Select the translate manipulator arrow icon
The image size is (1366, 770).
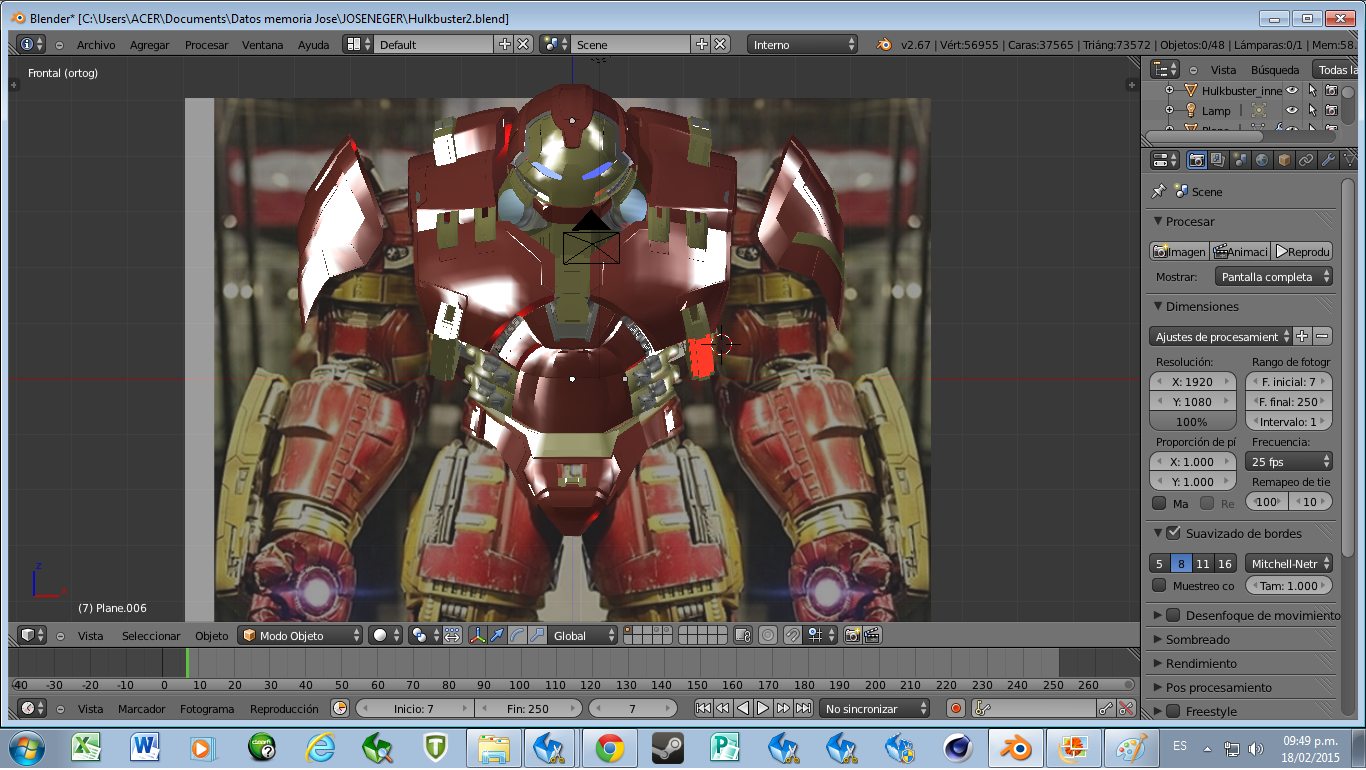[497, 635]
